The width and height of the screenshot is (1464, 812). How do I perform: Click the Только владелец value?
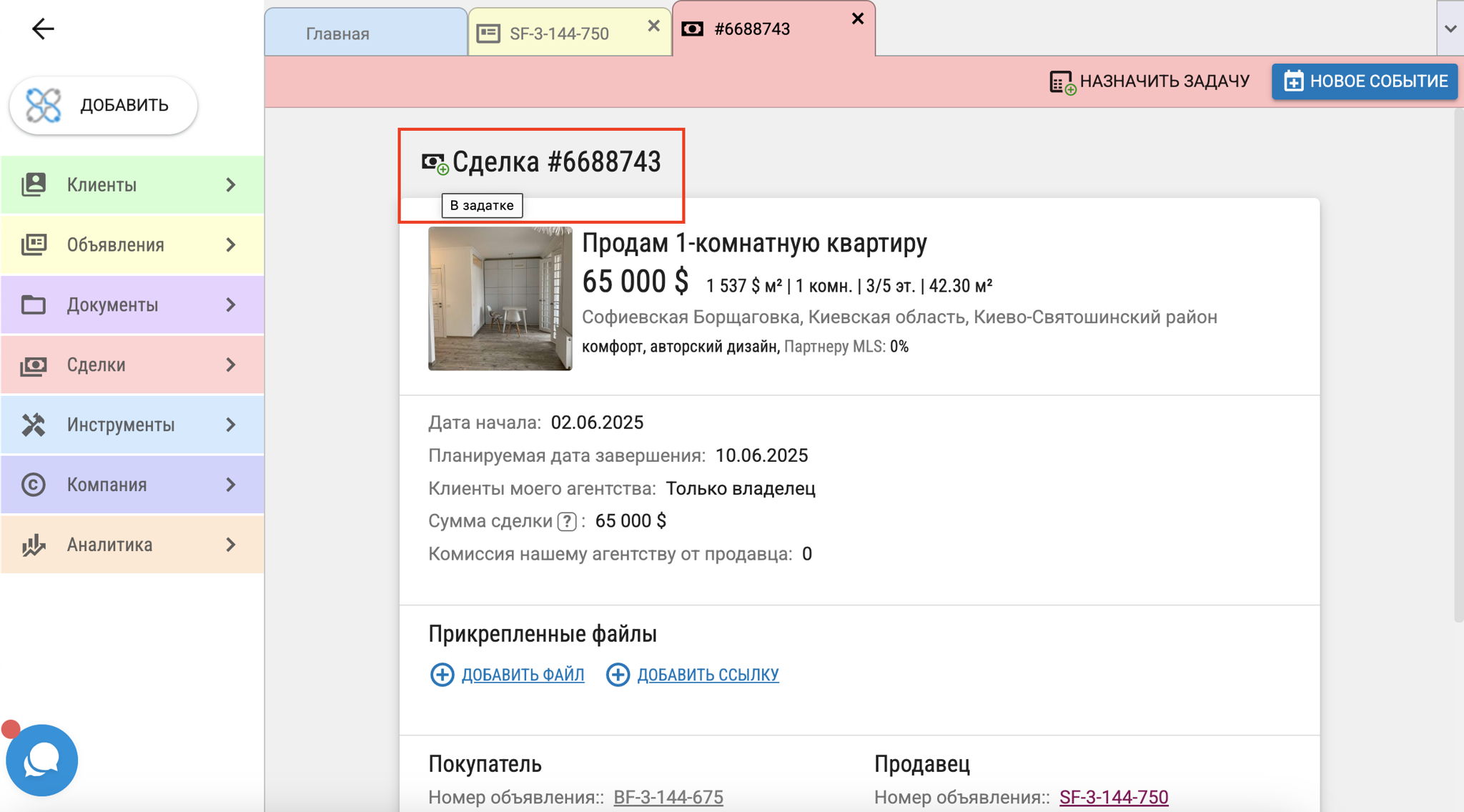point(741,488)
